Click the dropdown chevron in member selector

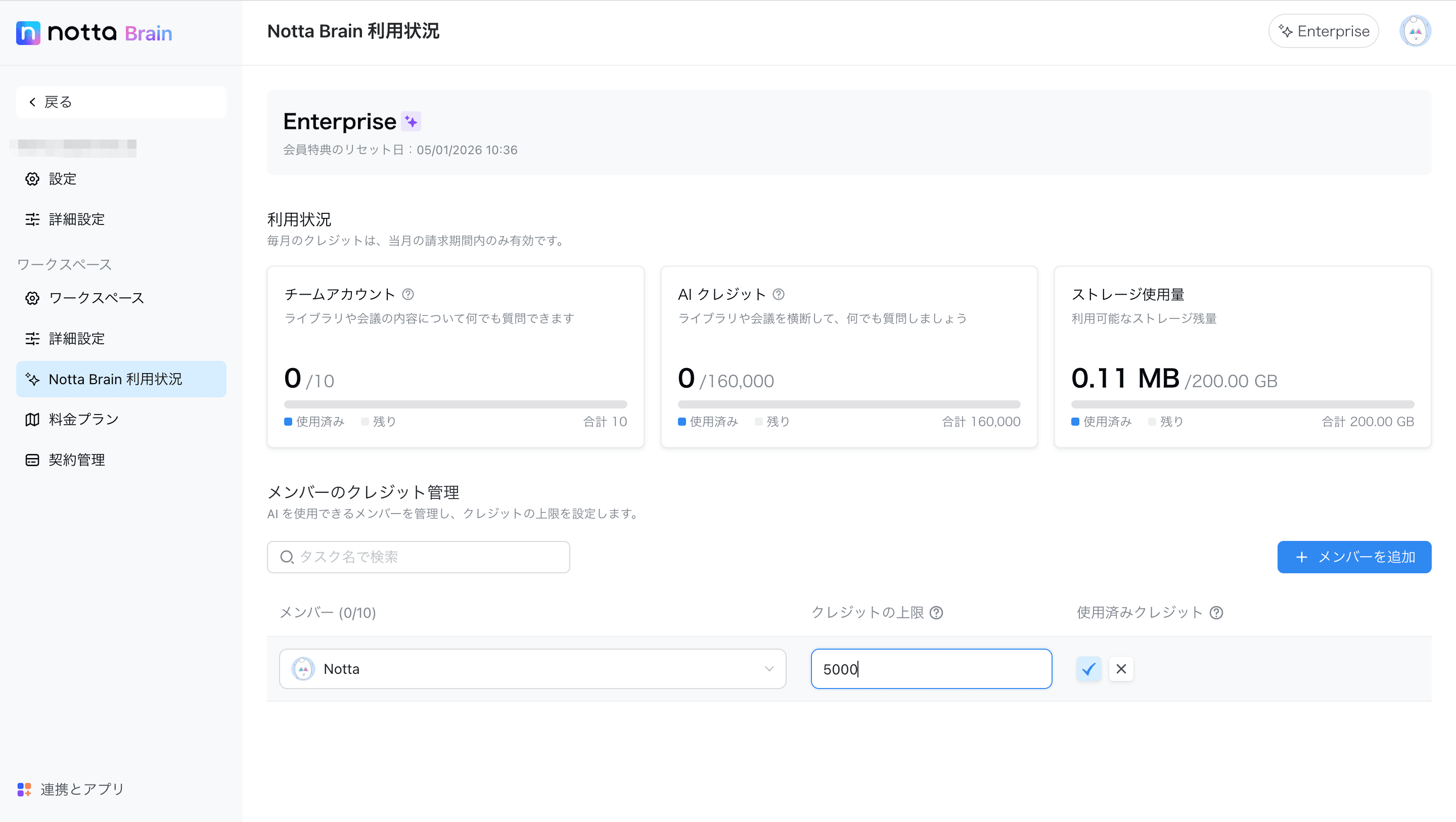coord(768,669)
